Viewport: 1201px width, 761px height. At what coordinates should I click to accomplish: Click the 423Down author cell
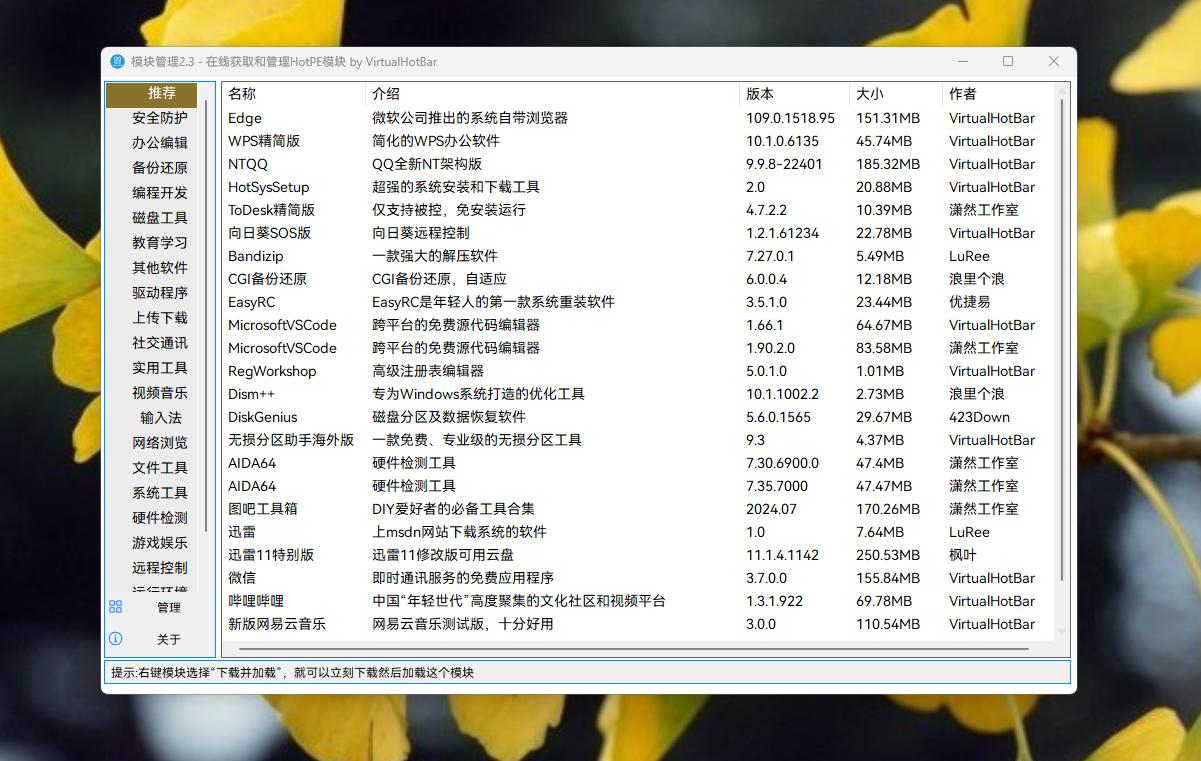click(x=979, y=417)
